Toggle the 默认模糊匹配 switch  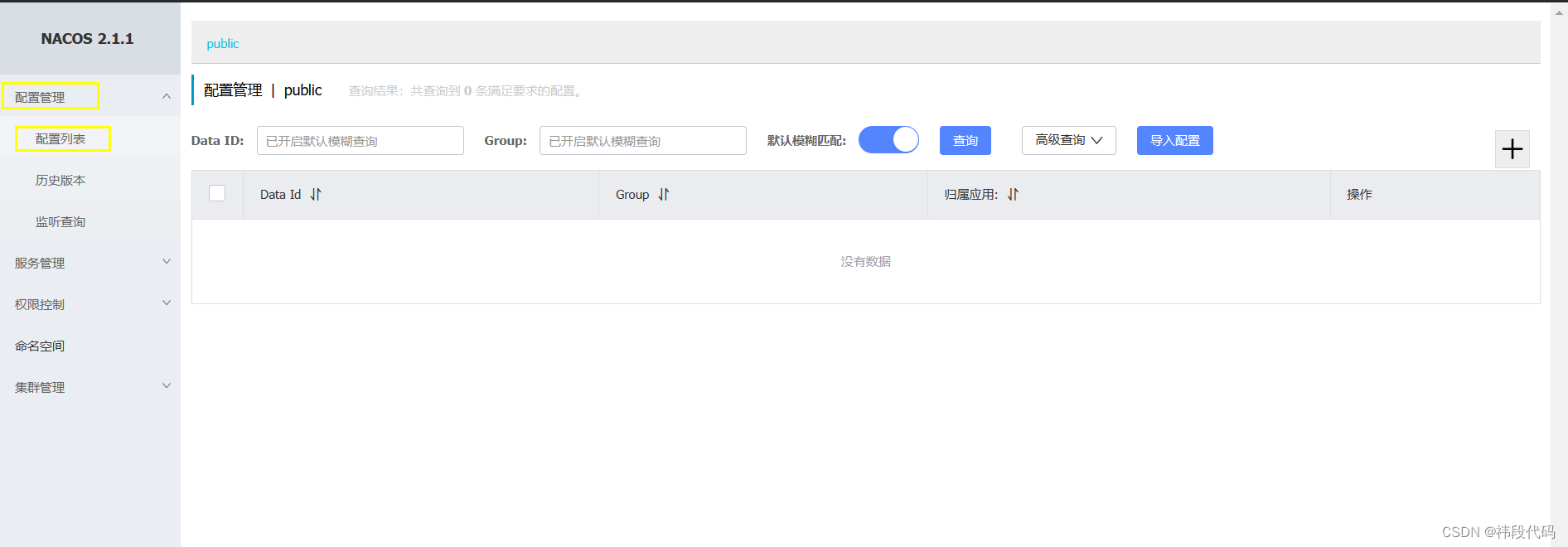tap(888, 140)
